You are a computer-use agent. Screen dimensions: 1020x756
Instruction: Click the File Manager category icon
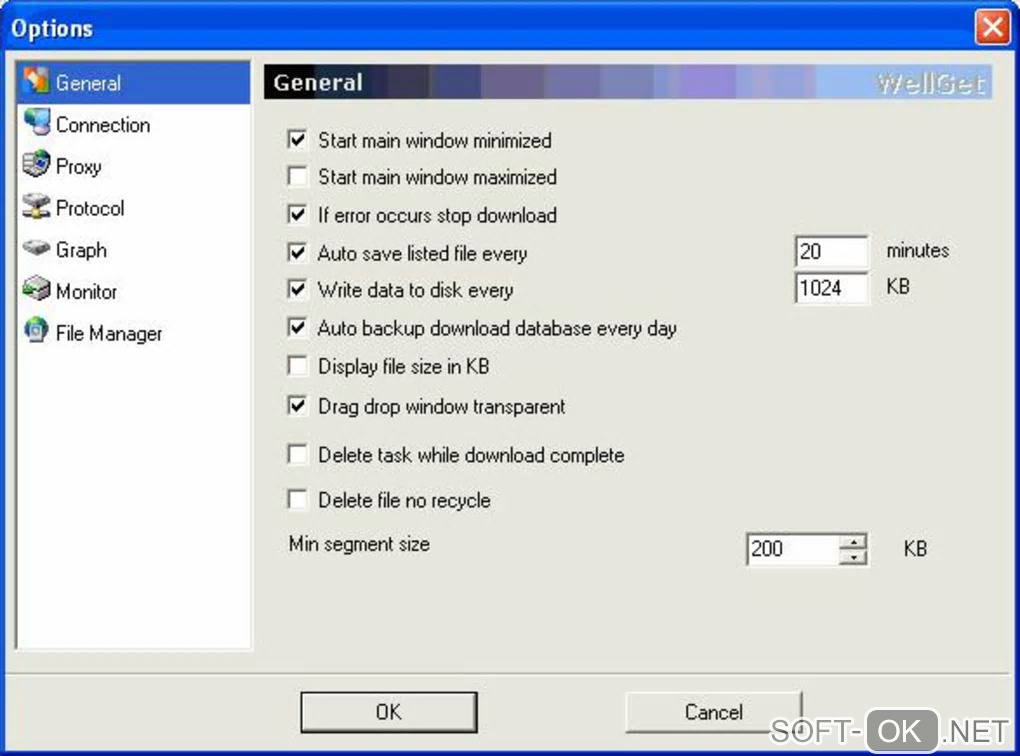36,331
